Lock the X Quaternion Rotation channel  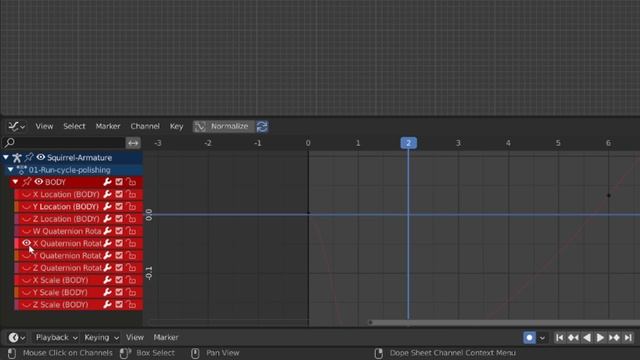(131, 243)
